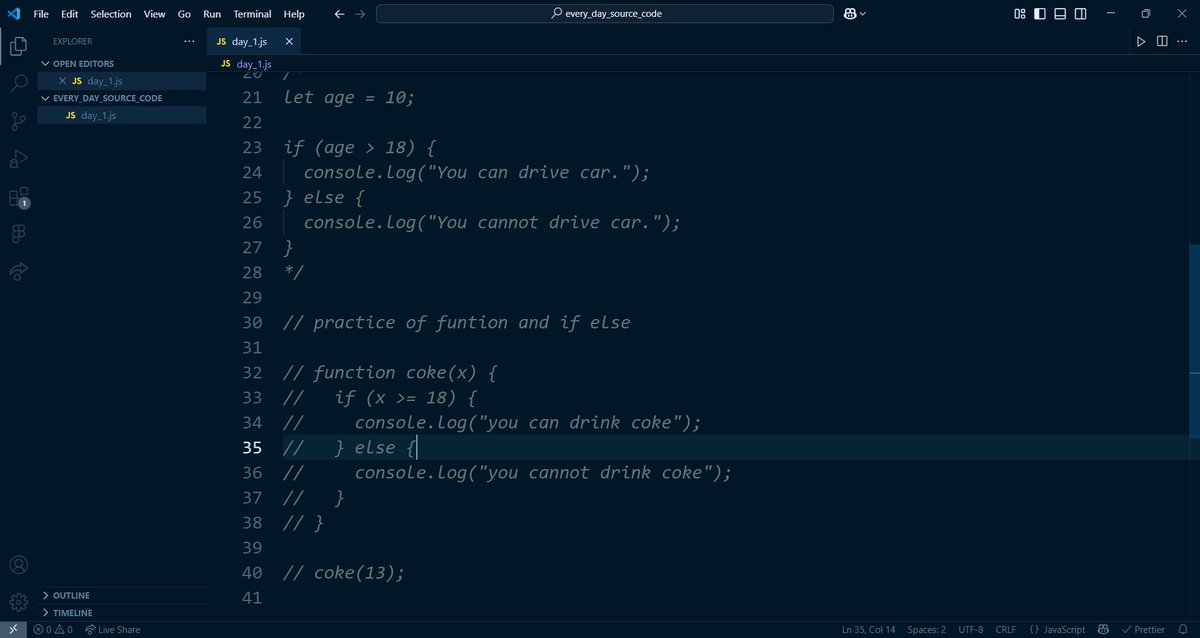
Task: Click the day_1.js breadcrumb
Action: [x=246, y=64]
